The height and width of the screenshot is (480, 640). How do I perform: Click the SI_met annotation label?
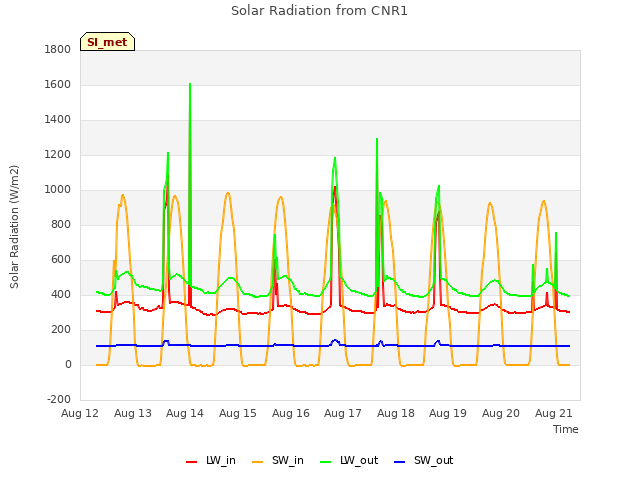[x=107, y=42]
